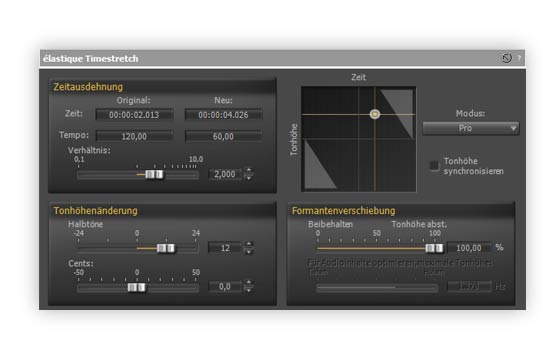Viewport: 555px width, 360px height.
Task: Click the maximale Tonhöhe frequency slider
Action: tap(377, 288)
